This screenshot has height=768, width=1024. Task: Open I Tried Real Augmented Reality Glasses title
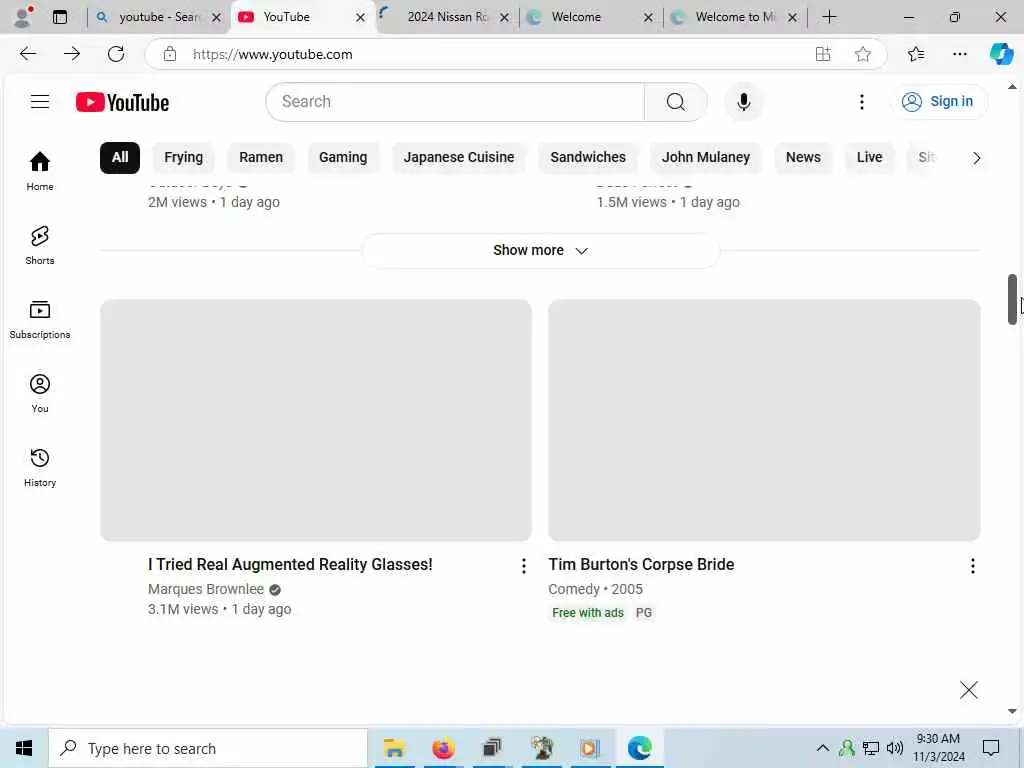tap(290, 564)
